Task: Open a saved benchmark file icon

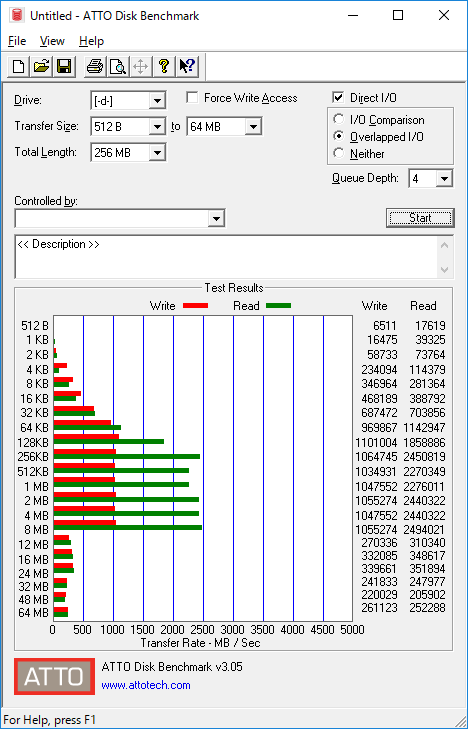Action: pyautogui.click(x=41, y=66)
